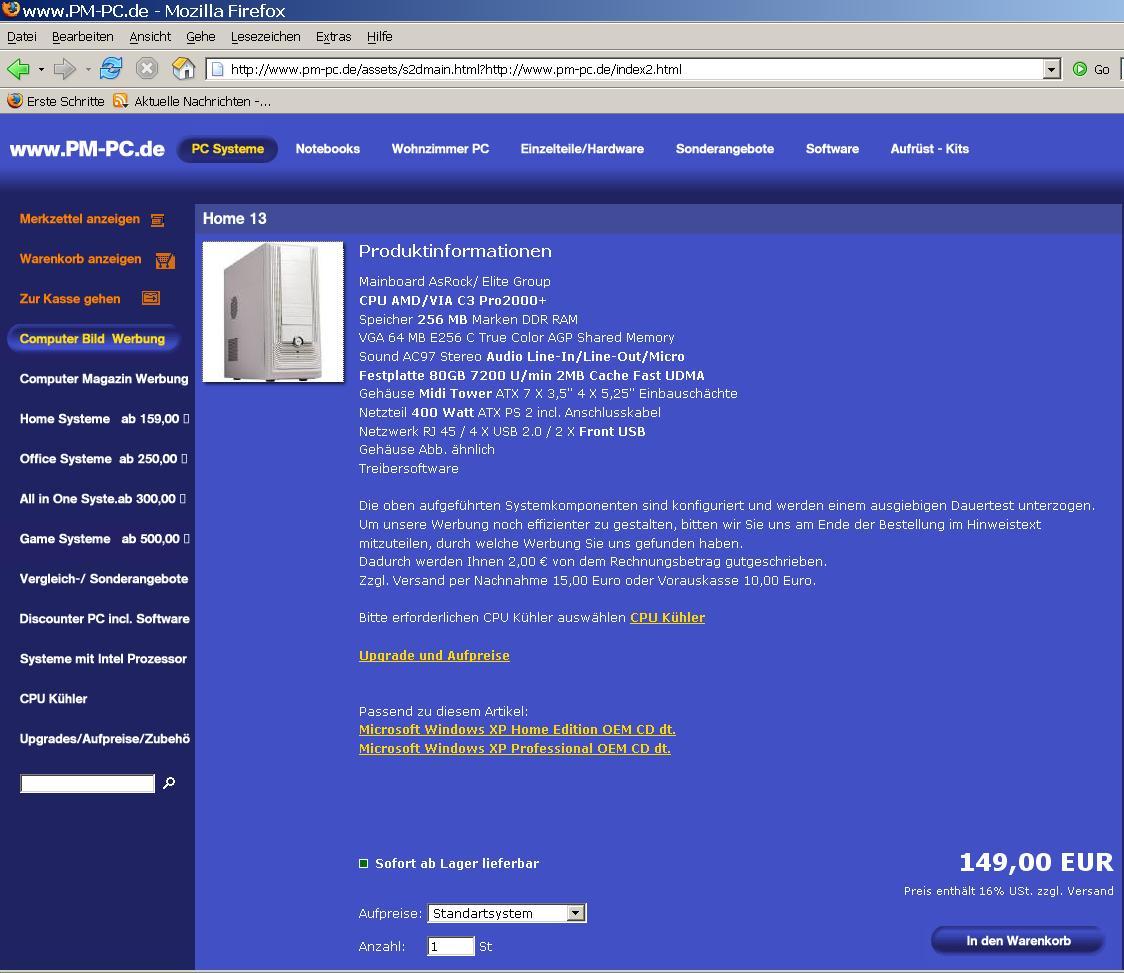The width and height of the screenshot is (1124, 973).
Task: Click the sidebar search input field
Action: coord(87,784)
